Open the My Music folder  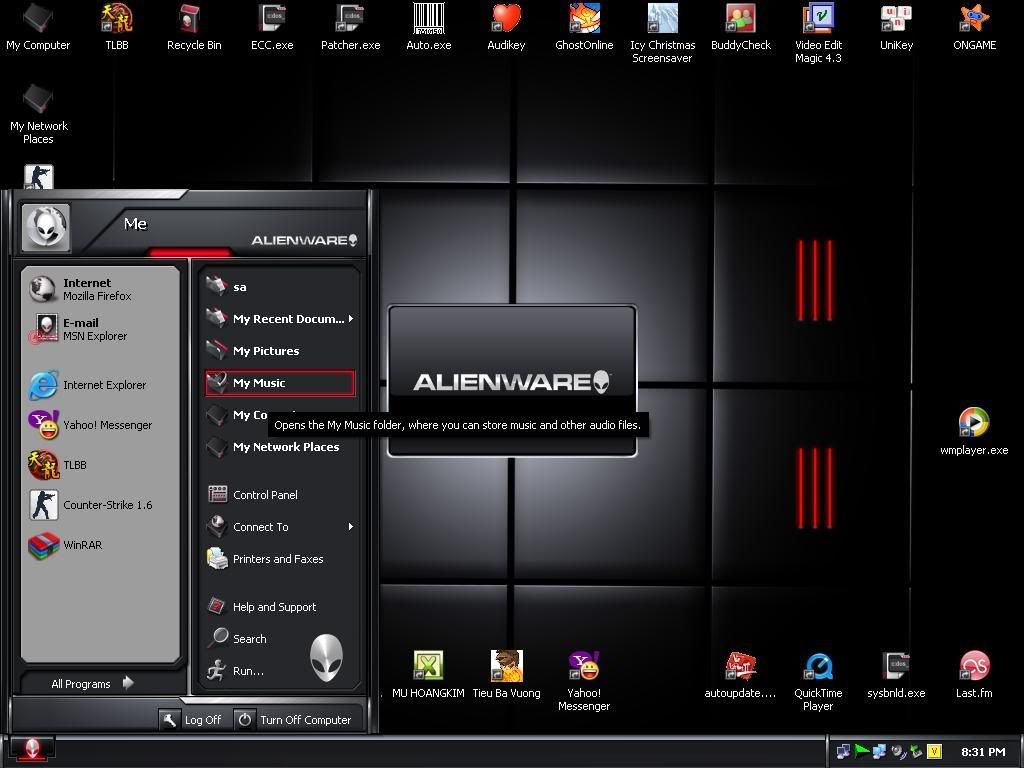click(x=280, y=383)
